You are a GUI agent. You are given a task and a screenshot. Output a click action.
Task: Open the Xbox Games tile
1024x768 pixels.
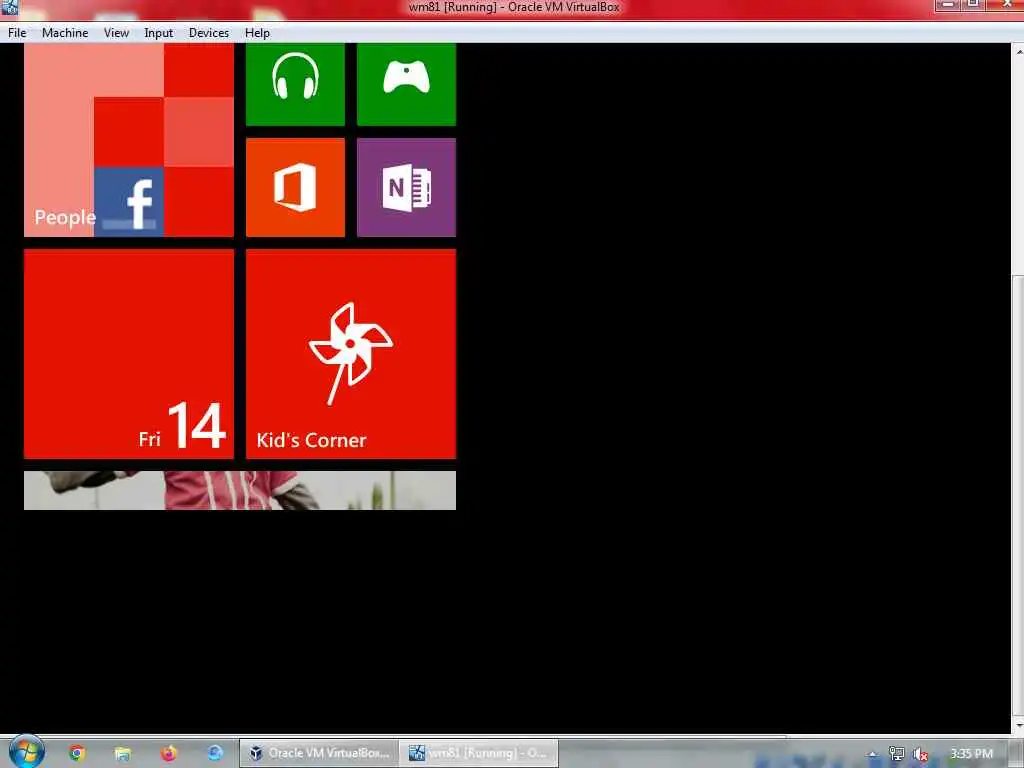coord(406,84)
